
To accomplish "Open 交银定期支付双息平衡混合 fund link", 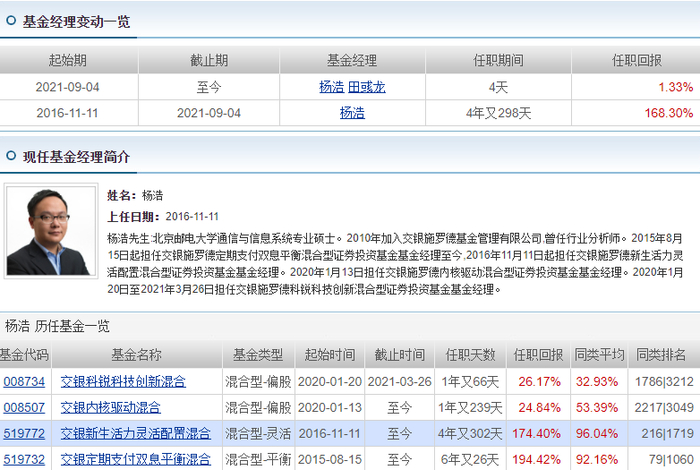I will [x=136, y=459].
